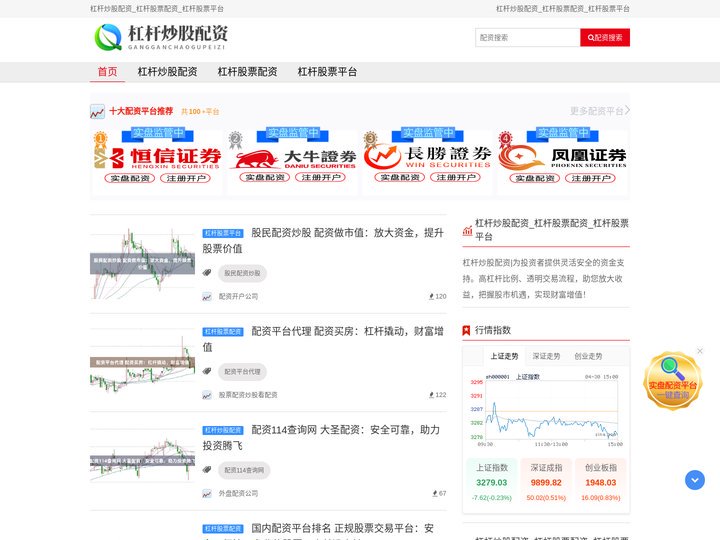Click the 凤凰证券 banner logo

point(562,157)
